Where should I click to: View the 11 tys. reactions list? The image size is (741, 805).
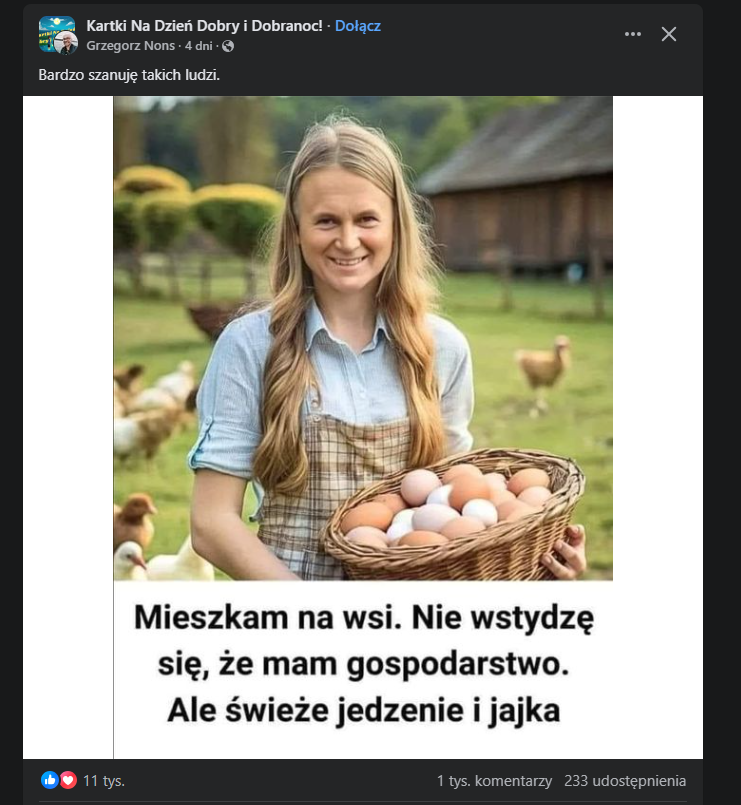(104, 780)
